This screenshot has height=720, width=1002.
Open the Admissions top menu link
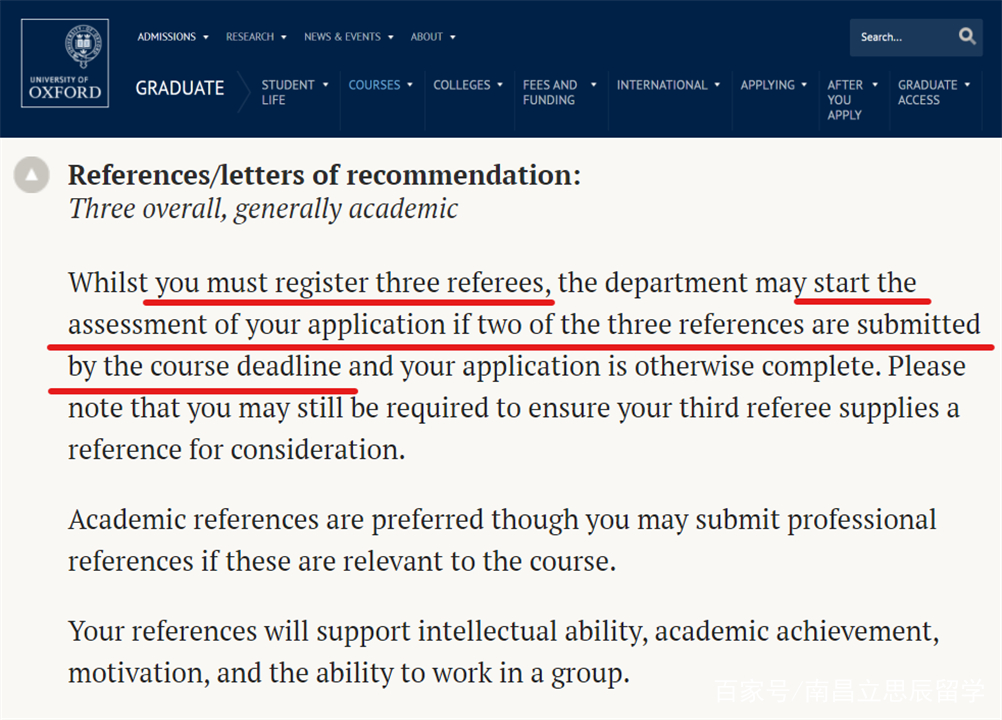166,37
